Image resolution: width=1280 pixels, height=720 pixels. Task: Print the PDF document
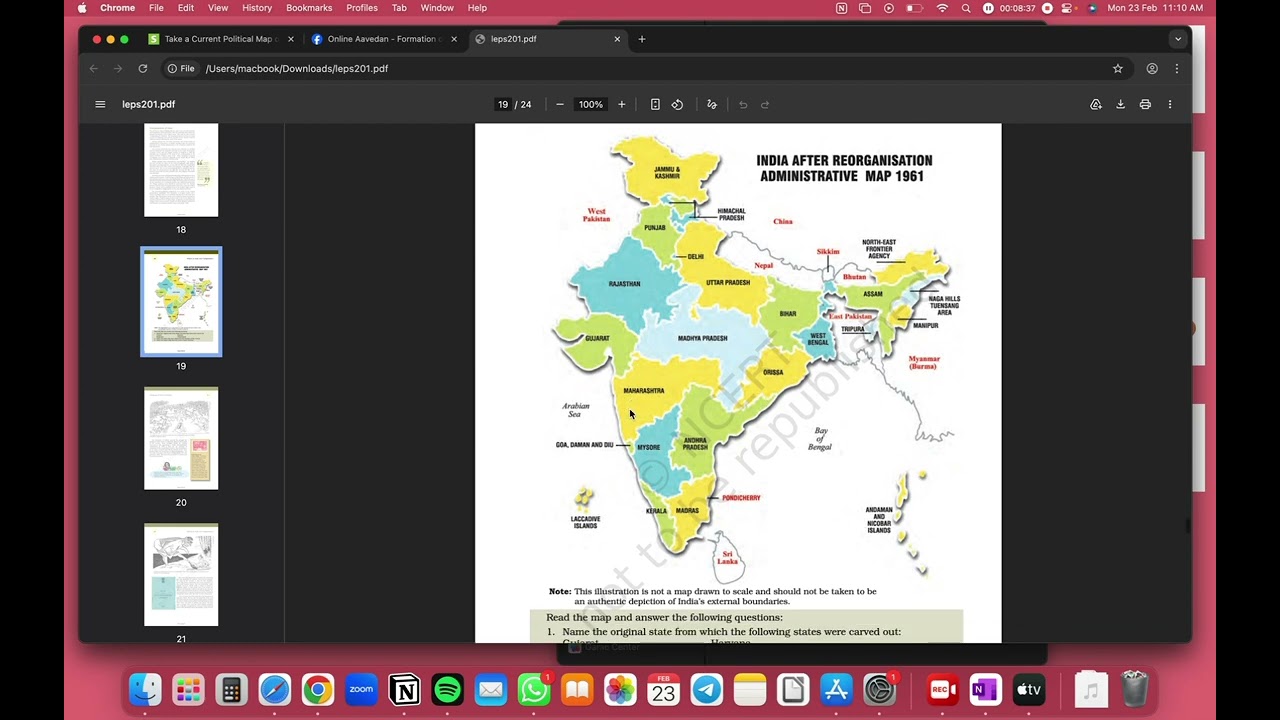pos(1145,104)
